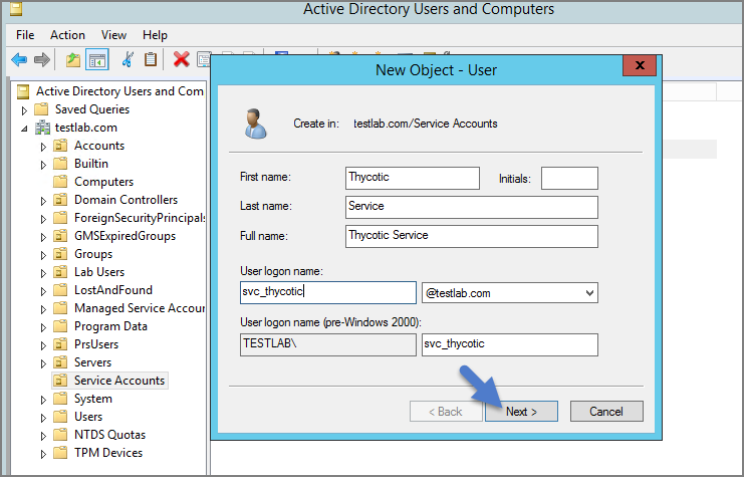Expand the Lab Users arrow
This screenshot has width=744, height=477.
coord(43,273)
